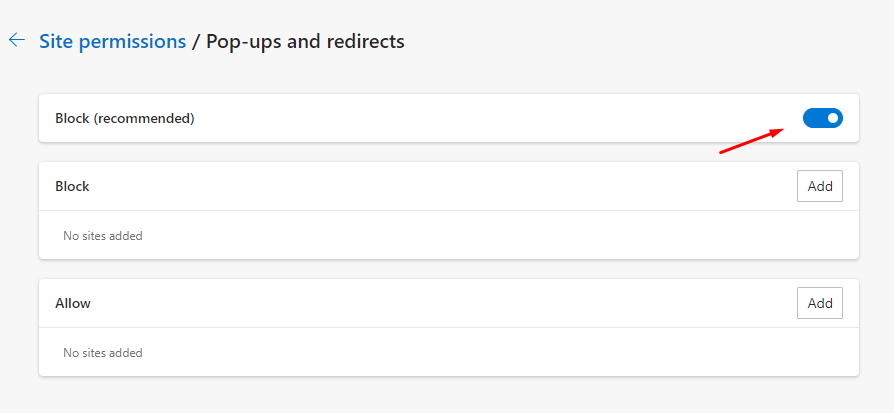This screenshot has height=413, width=894.
Task: Go back using the left arrow
Action: pos(17,41)
